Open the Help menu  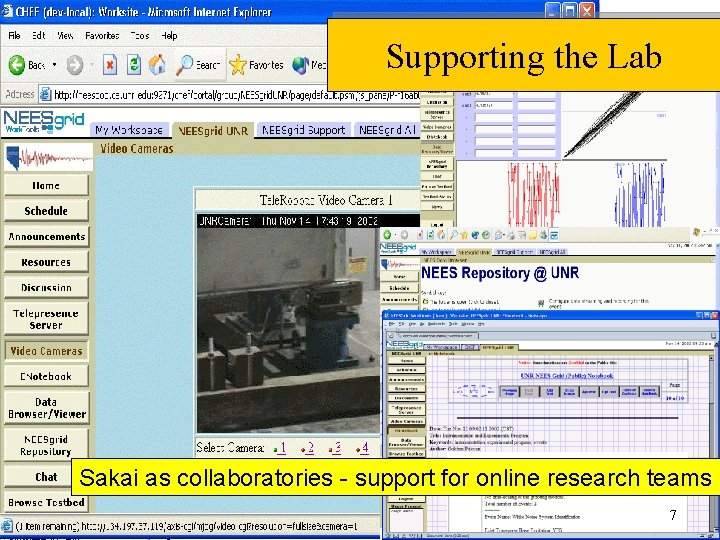[169, 36]
